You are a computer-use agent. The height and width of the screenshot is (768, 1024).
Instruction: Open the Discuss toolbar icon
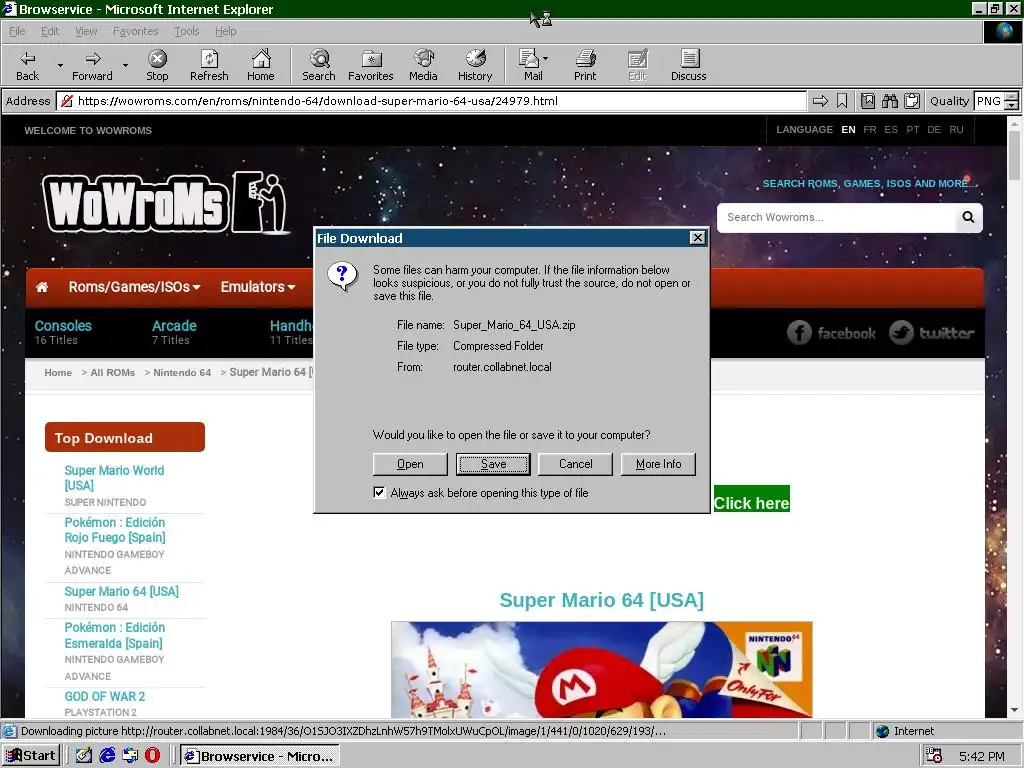point(688,65)
